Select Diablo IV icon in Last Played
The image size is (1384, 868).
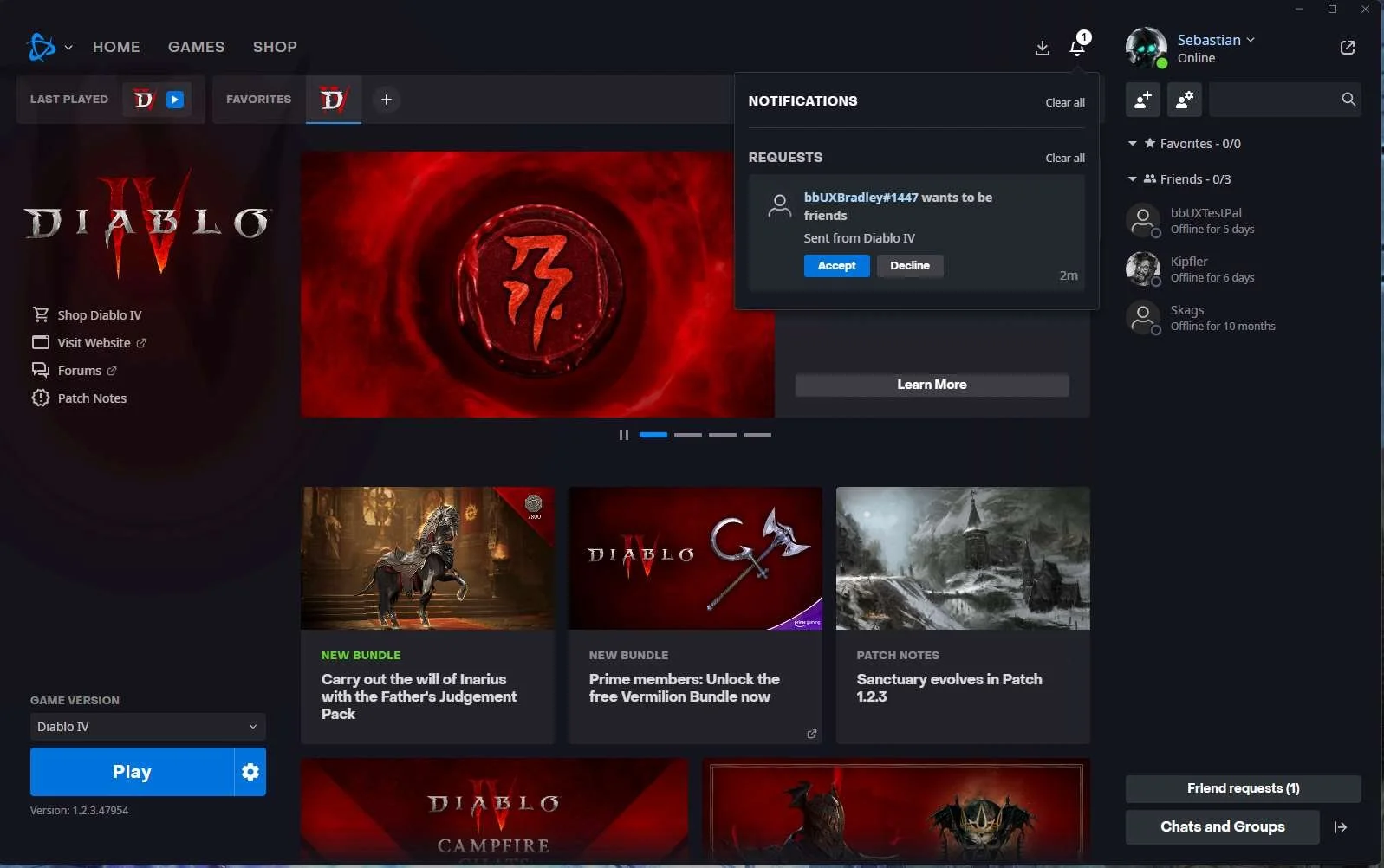144,100
